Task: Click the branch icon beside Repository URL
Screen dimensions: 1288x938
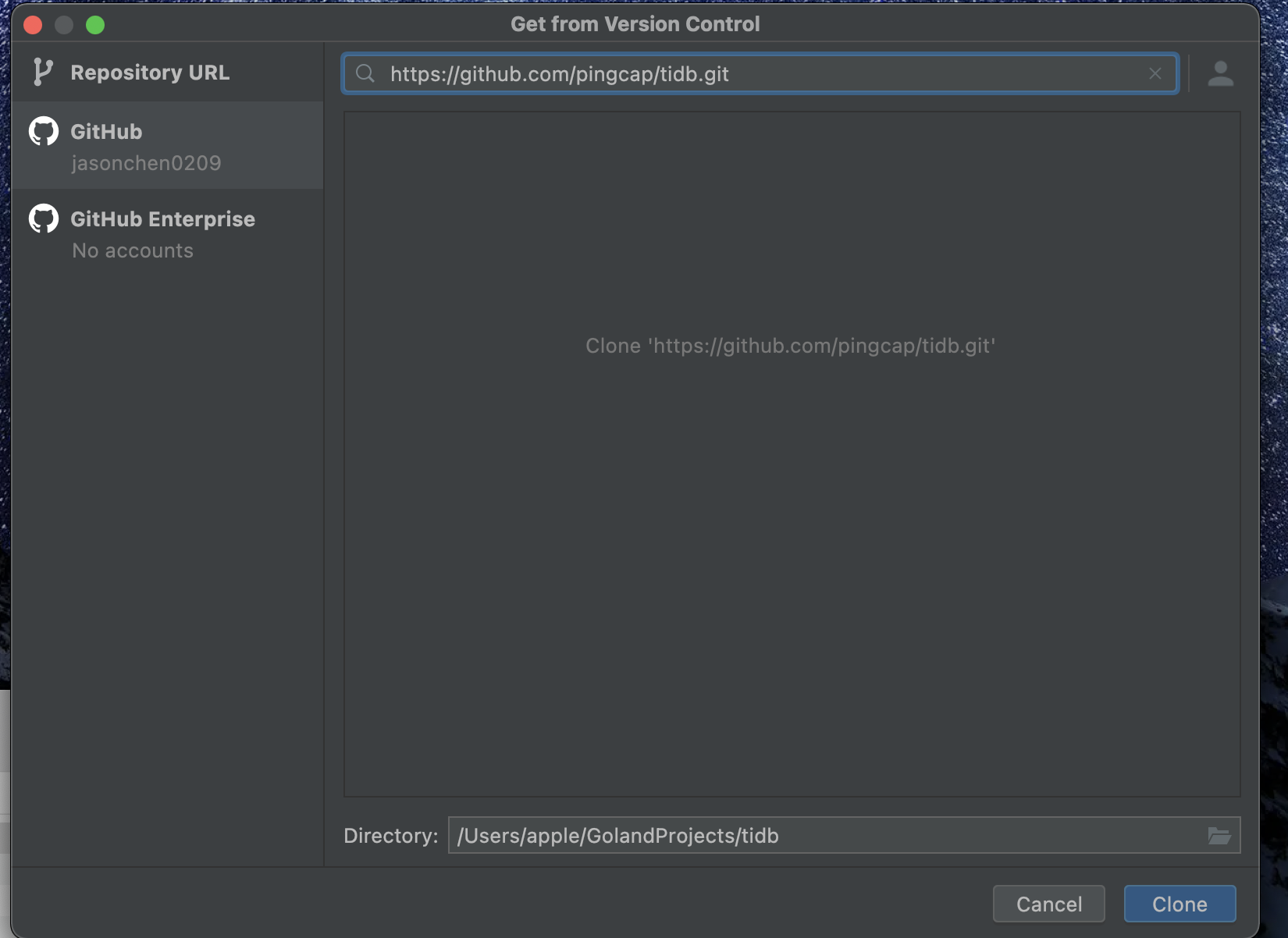Action: (x=43, y=73)
